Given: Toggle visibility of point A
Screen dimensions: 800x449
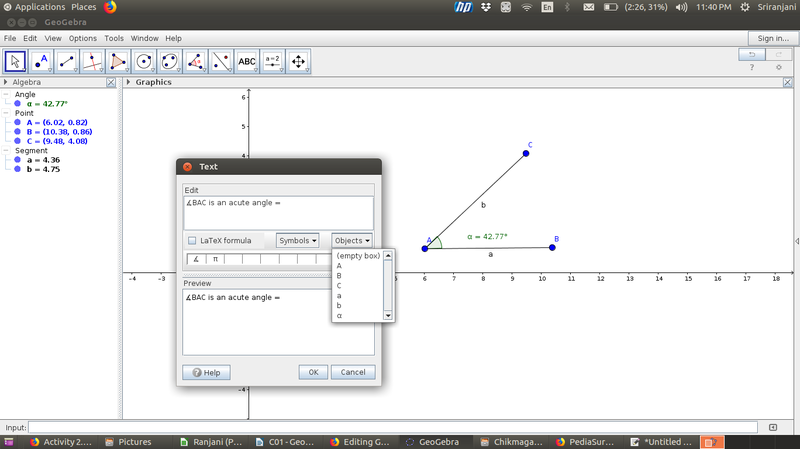Looking at the screenshot, I should (x=17, y=122).
